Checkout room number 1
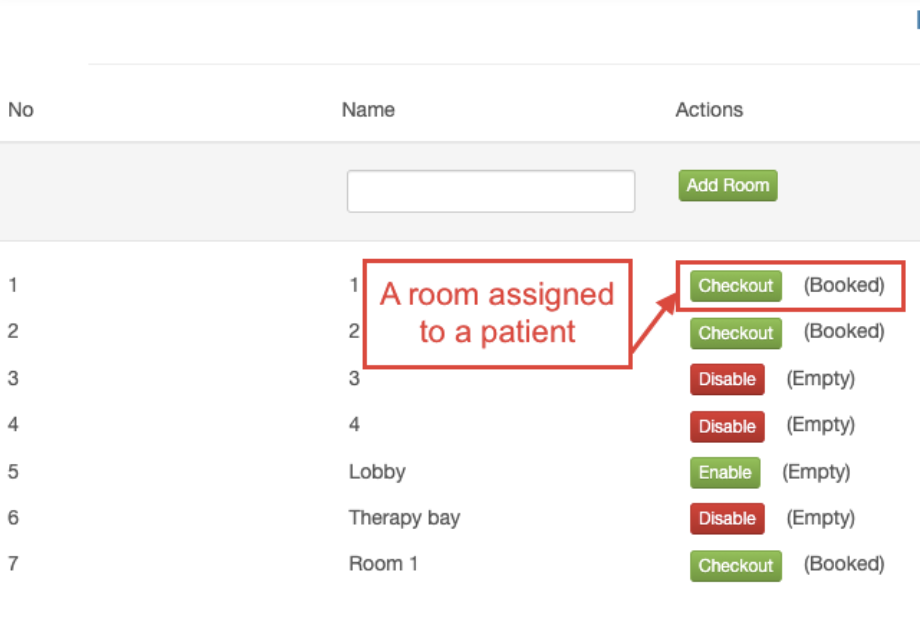 tap(735, 286)
